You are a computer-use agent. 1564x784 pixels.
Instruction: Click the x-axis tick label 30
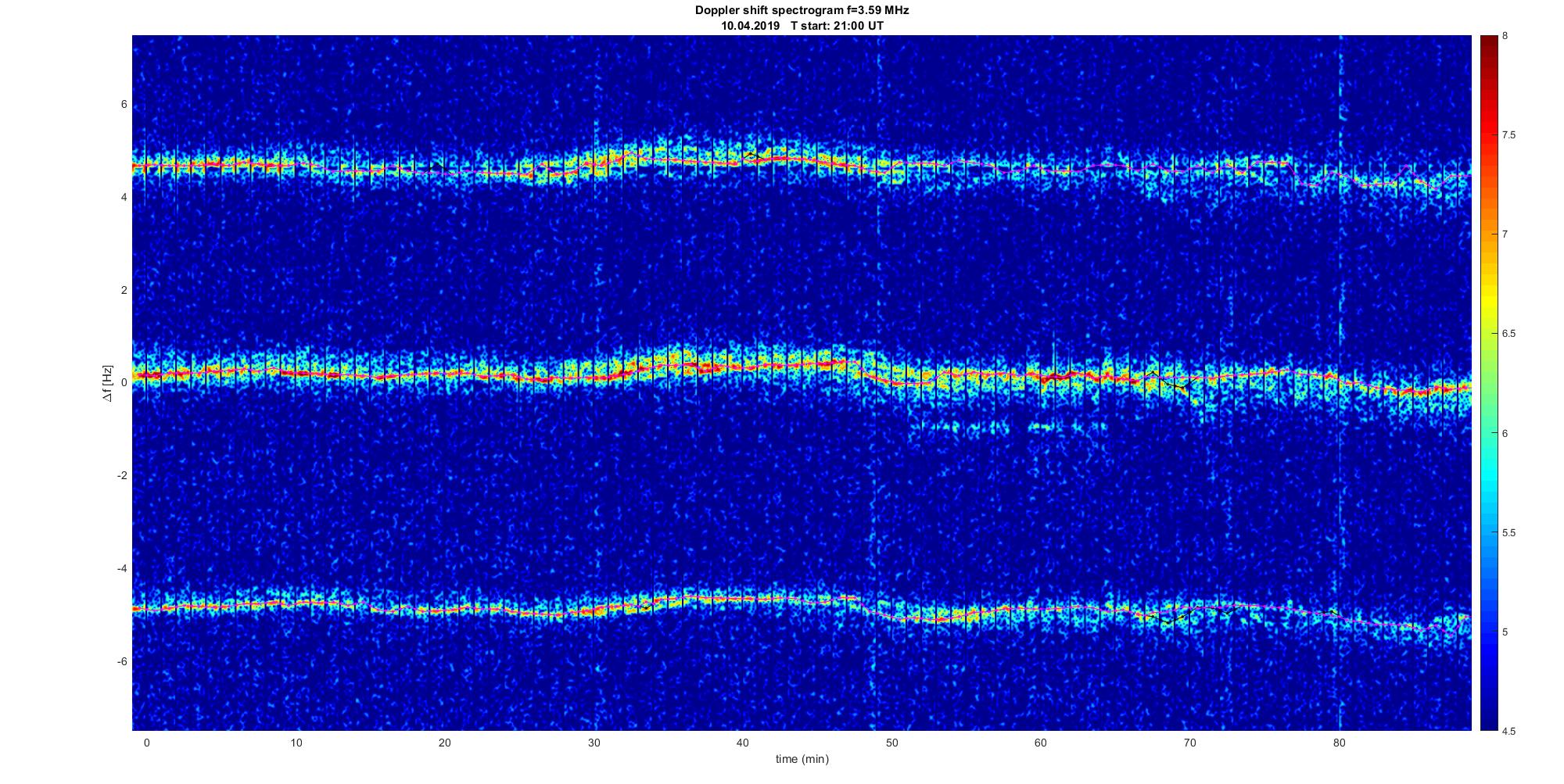click(x=594, y=742)
